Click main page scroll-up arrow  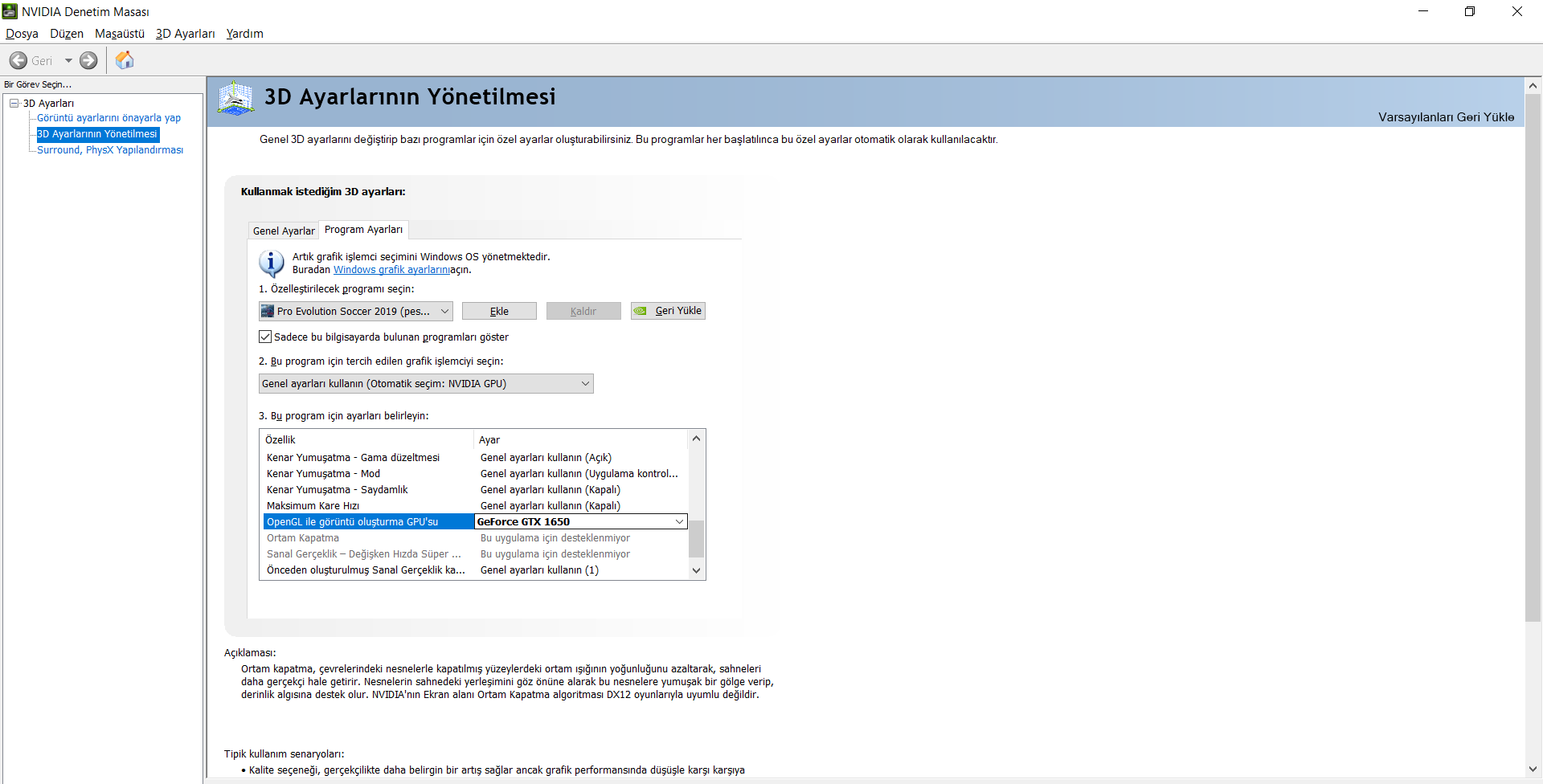click(1533, 85)
